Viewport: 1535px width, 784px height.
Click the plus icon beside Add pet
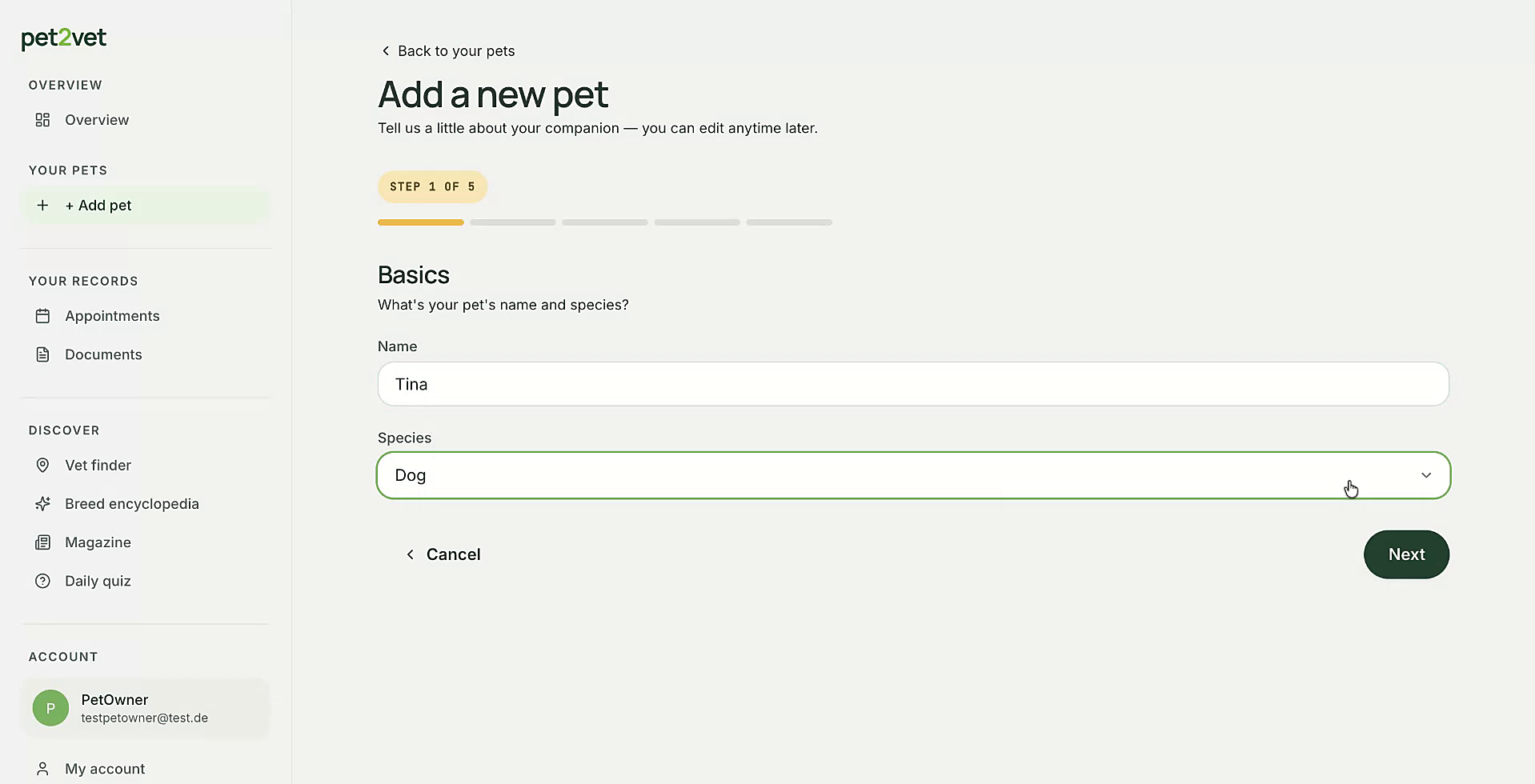click(x=42, y=206)
